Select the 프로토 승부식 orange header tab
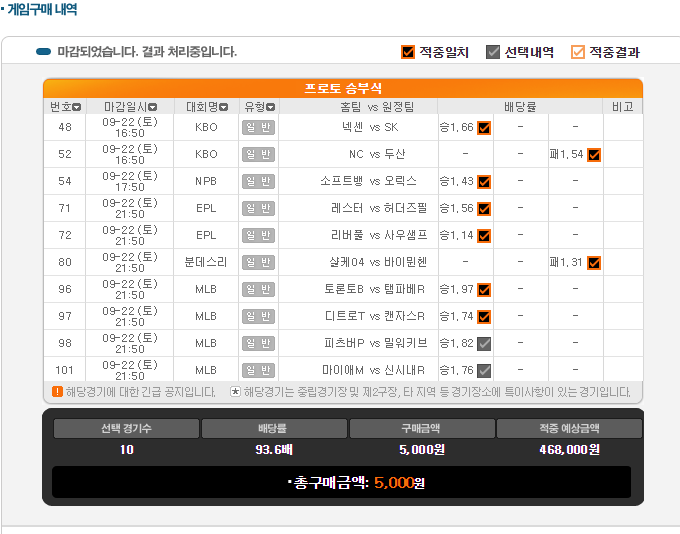 point(342,88)
